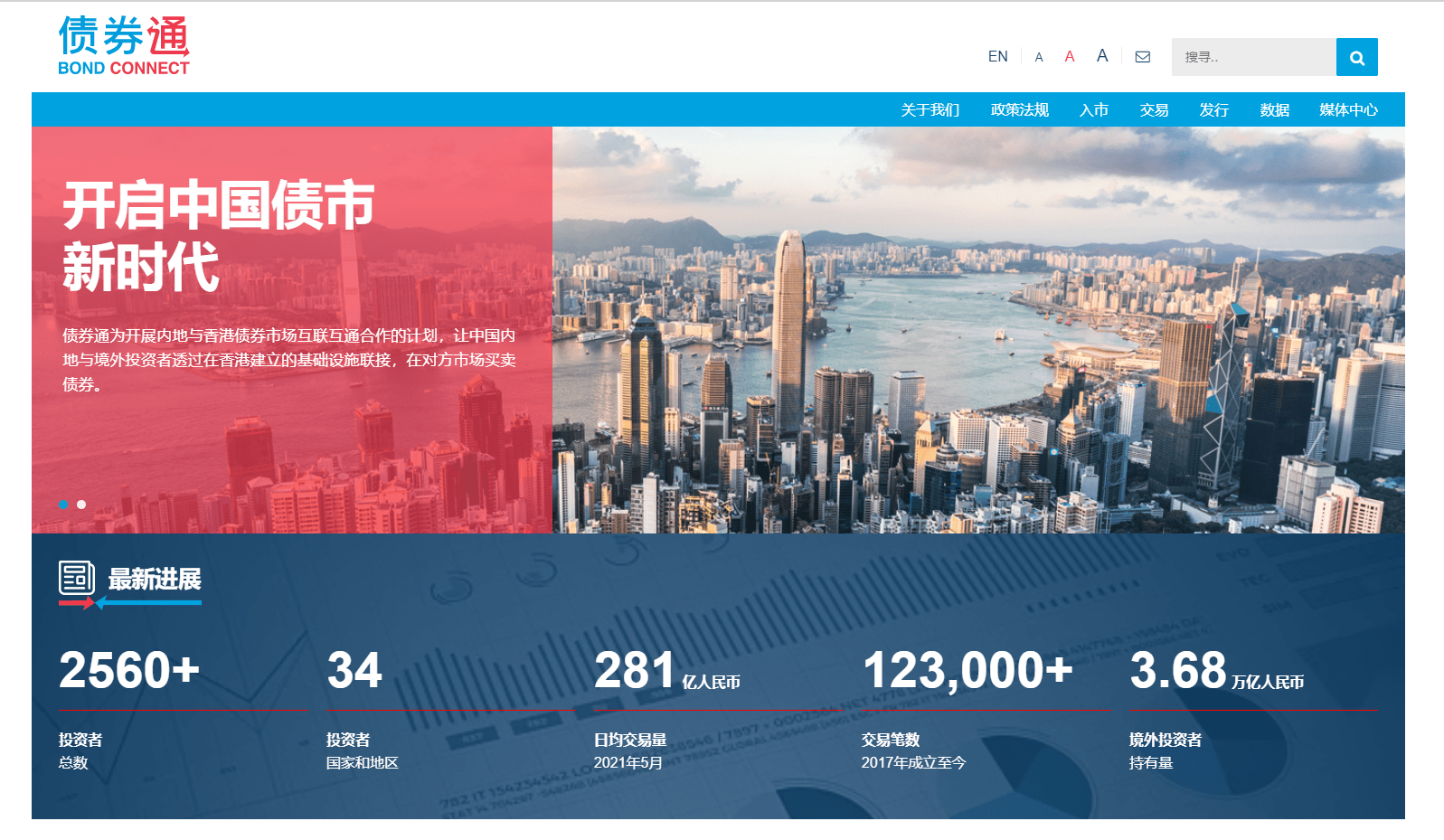Open the 交易 menu
The width and height of the screenshot is (1444, 840).
click(1155, 109)
